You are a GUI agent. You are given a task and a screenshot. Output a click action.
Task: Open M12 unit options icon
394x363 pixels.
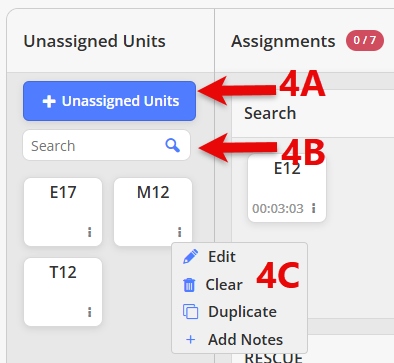click(x=179, y=232)
